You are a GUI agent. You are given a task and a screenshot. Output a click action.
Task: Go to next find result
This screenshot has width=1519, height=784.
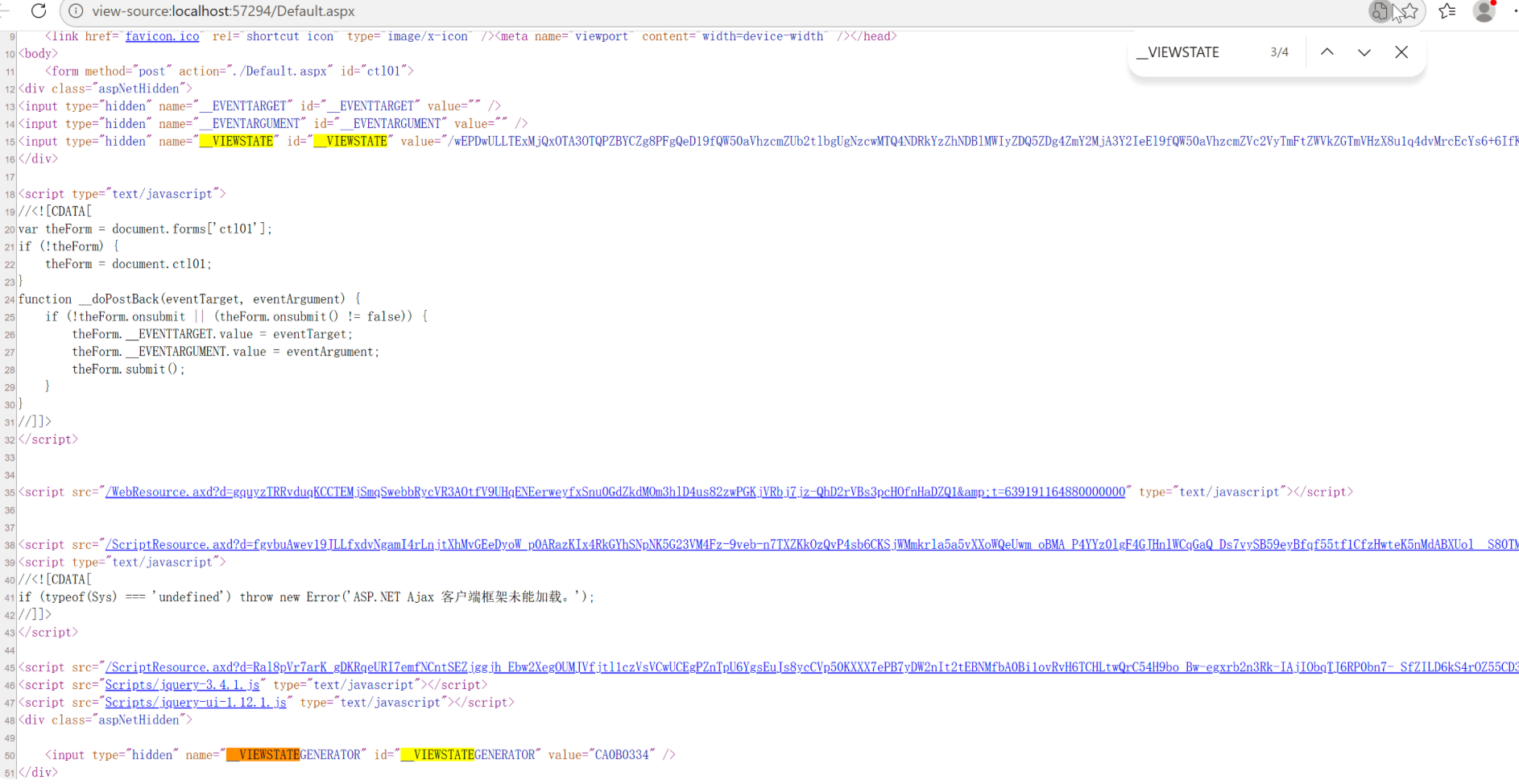coord(1364,52)
